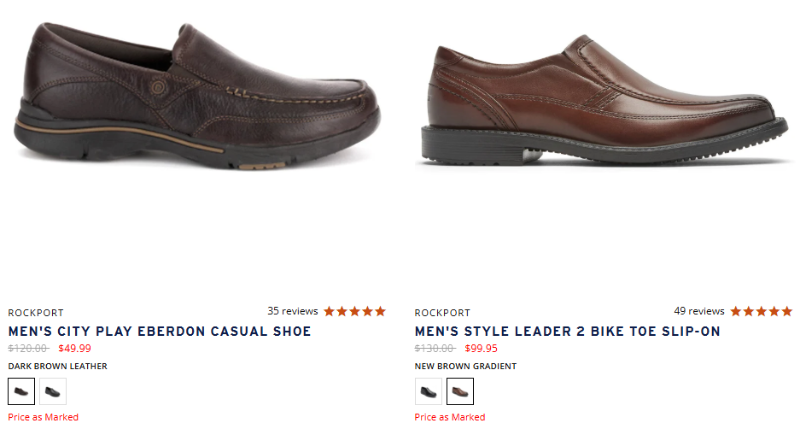Click Price as Marked under Eberdon shoe
800x429 pixels.
[43, 417]
